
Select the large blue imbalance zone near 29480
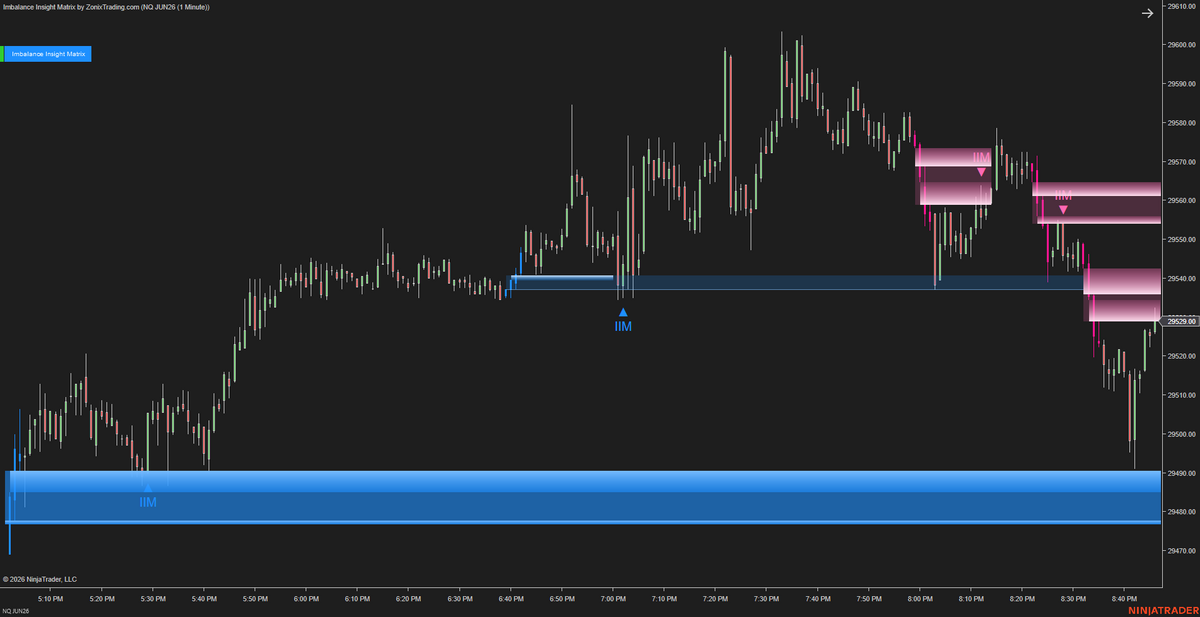583,497
